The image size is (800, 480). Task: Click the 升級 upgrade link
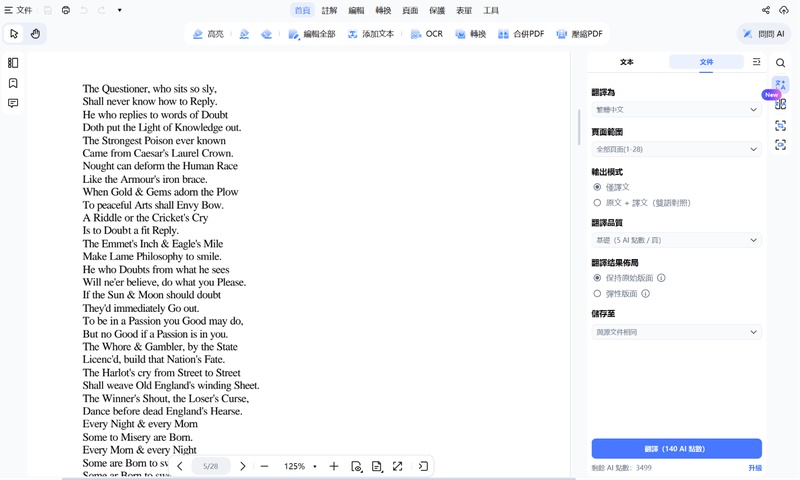tap(755, 468)
